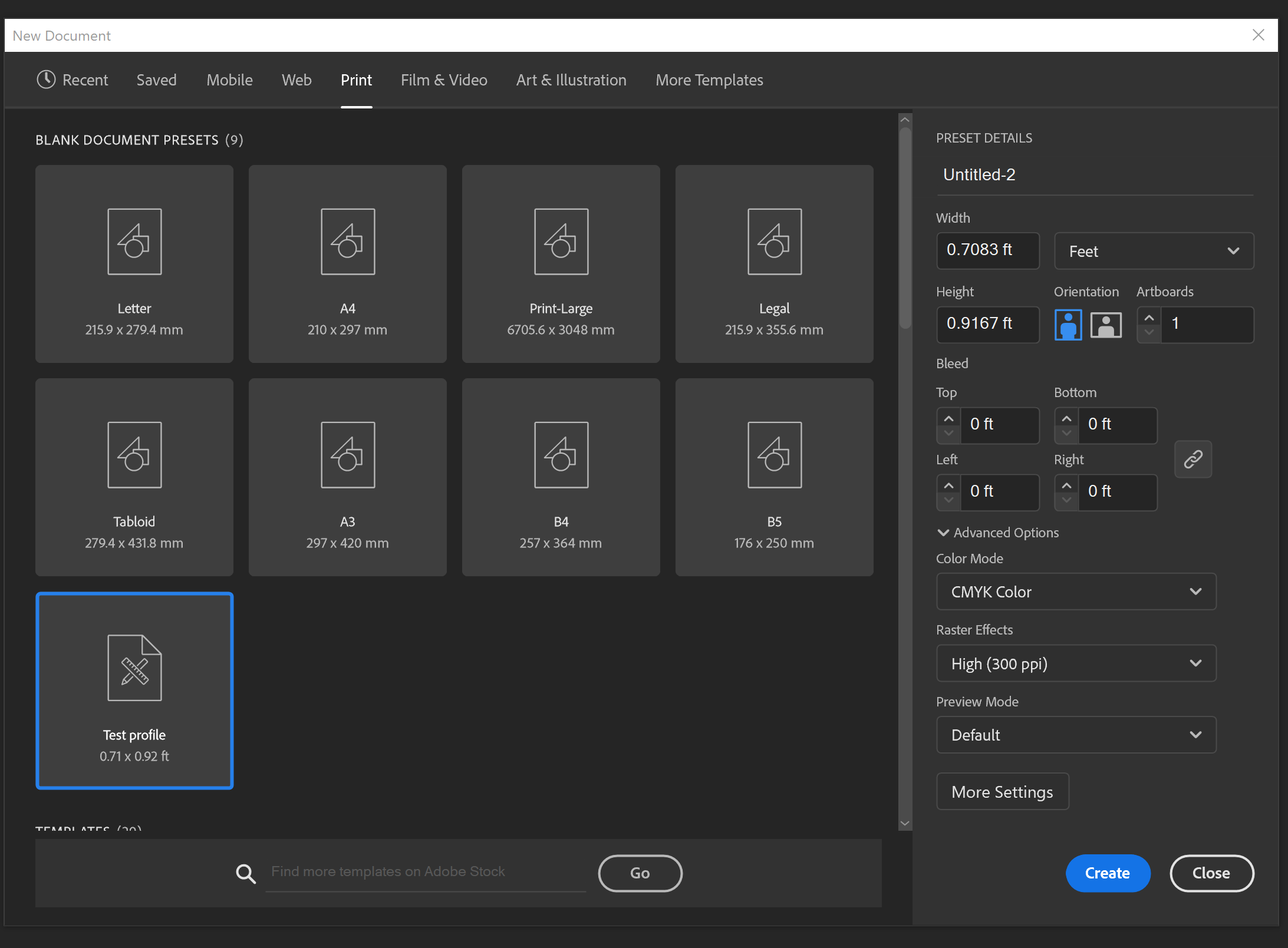1288x948 pixels.
Task: Collapse the Advanced Options section
Action: [997, 533]
